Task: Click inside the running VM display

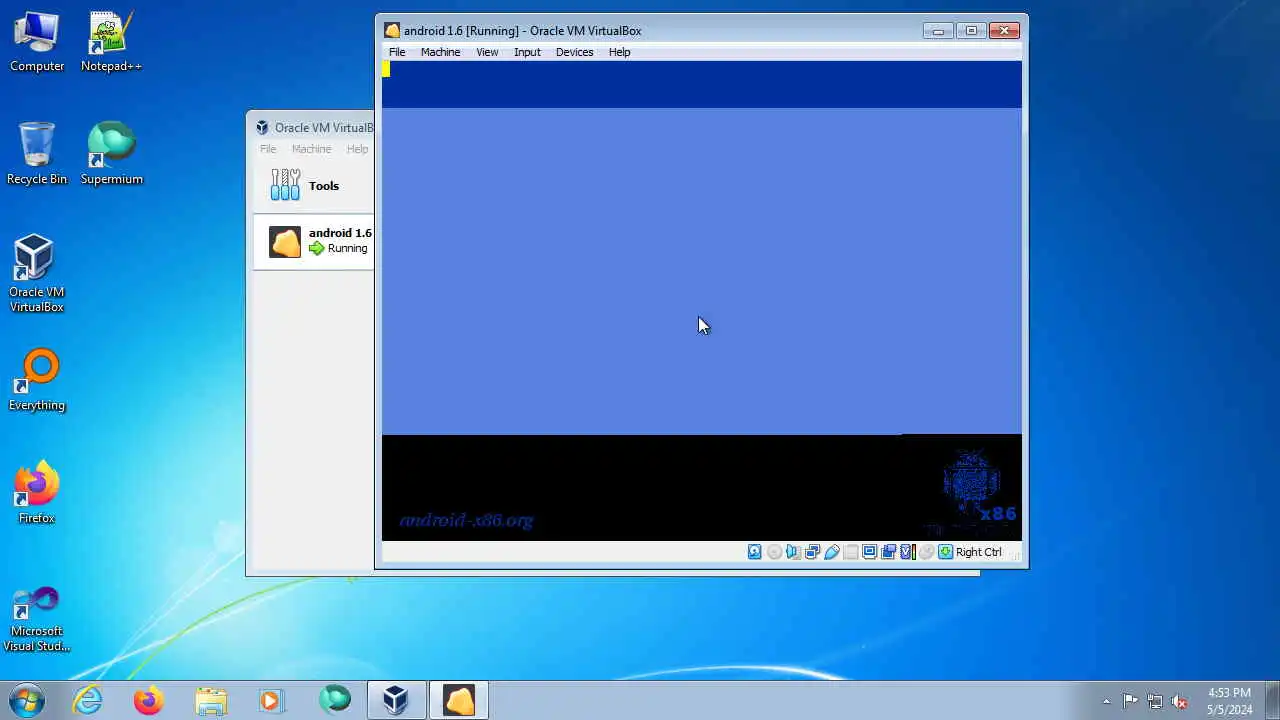Action: tap(702, 300)
